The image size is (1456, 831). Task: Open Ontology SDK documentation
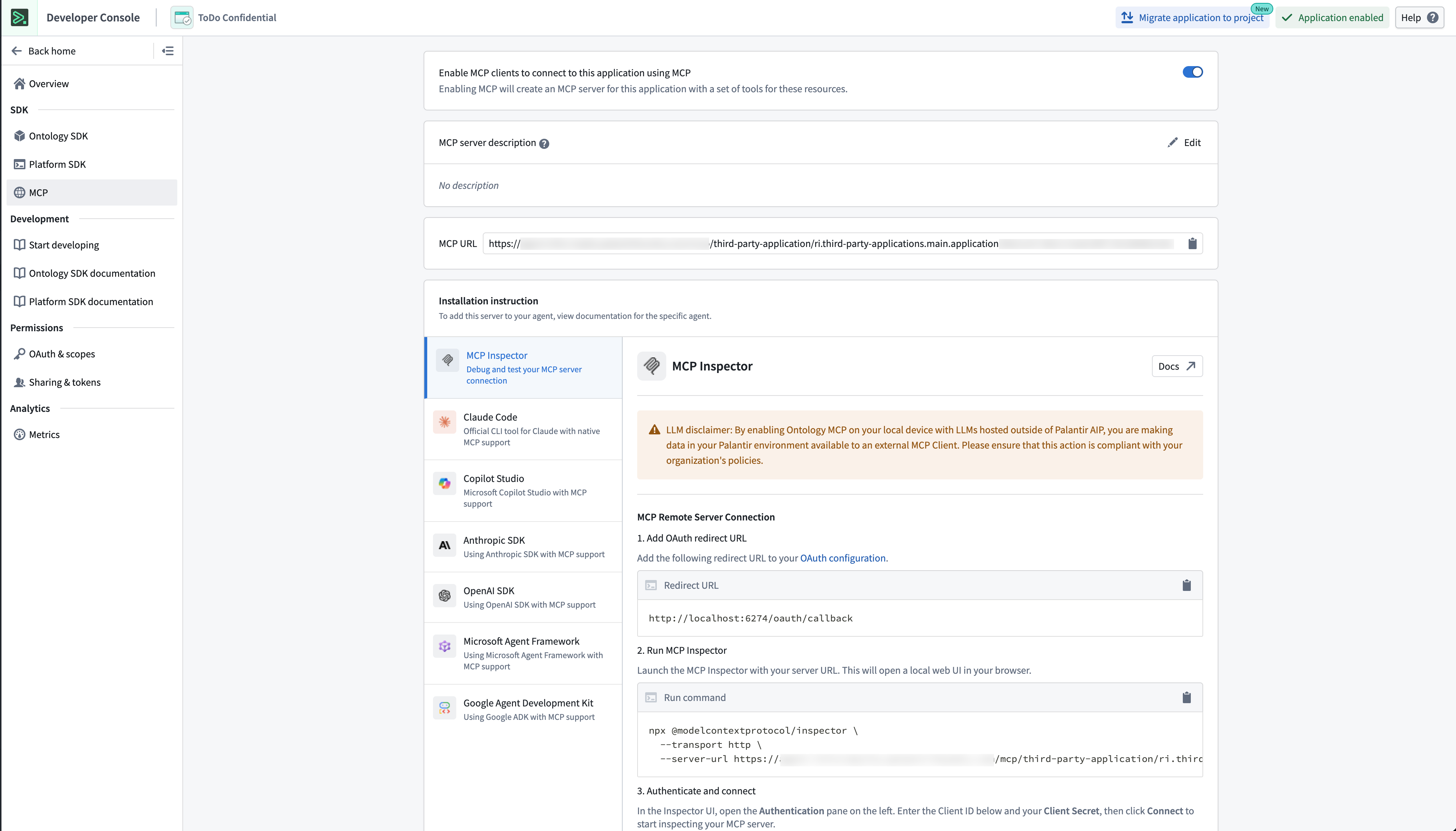pos(92,273)
